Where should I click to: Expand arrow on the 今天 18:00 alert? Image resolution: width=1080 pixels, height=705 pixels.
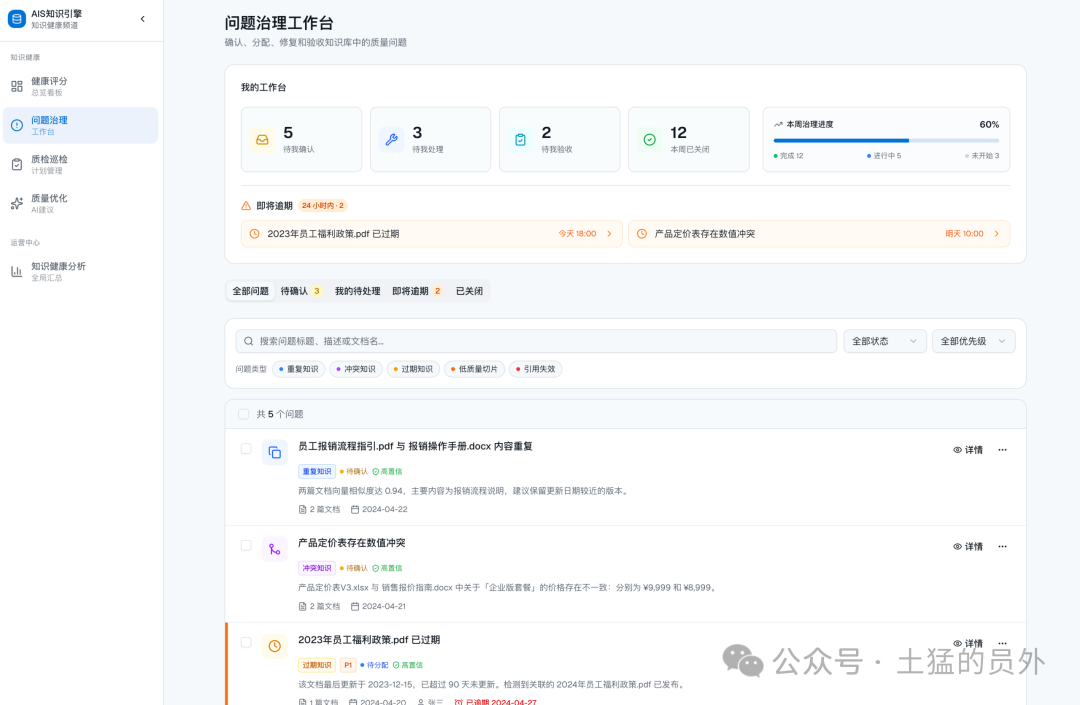[x=609, y=233]
